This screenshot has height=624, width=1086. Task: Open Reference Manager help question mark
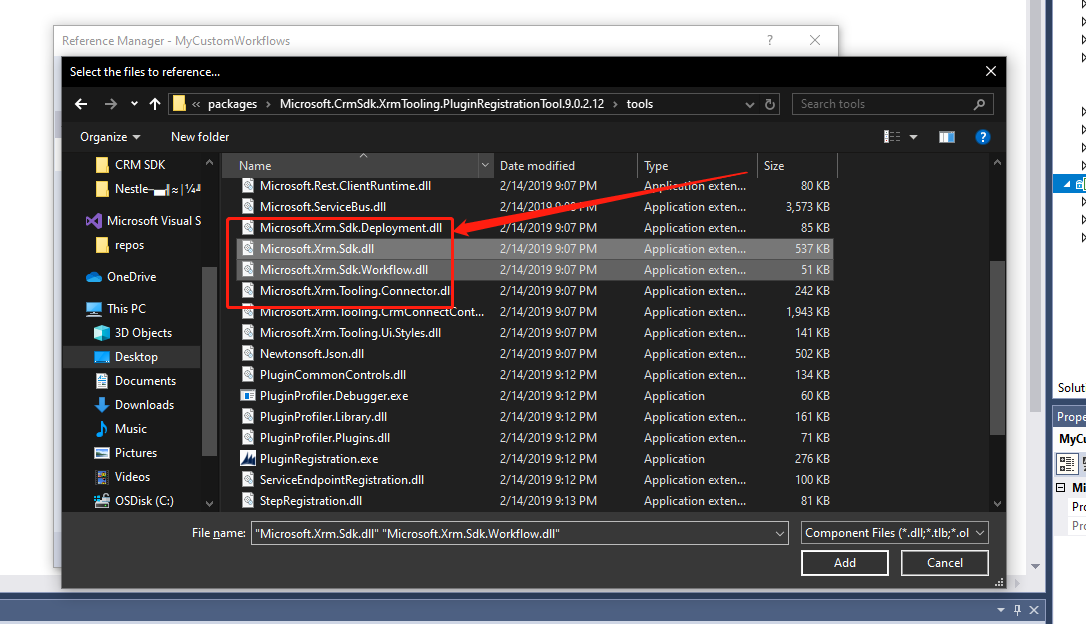point(769,40)
